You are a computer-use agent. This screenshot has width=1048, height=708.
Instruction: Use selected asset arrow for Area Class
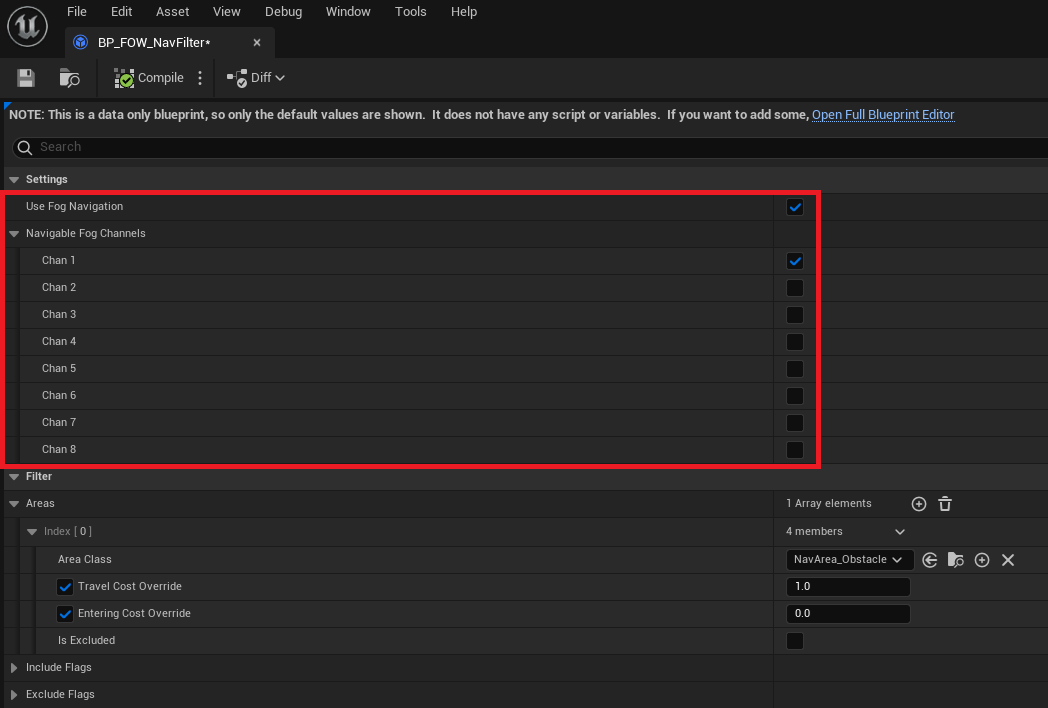click(x=930, y=560)
